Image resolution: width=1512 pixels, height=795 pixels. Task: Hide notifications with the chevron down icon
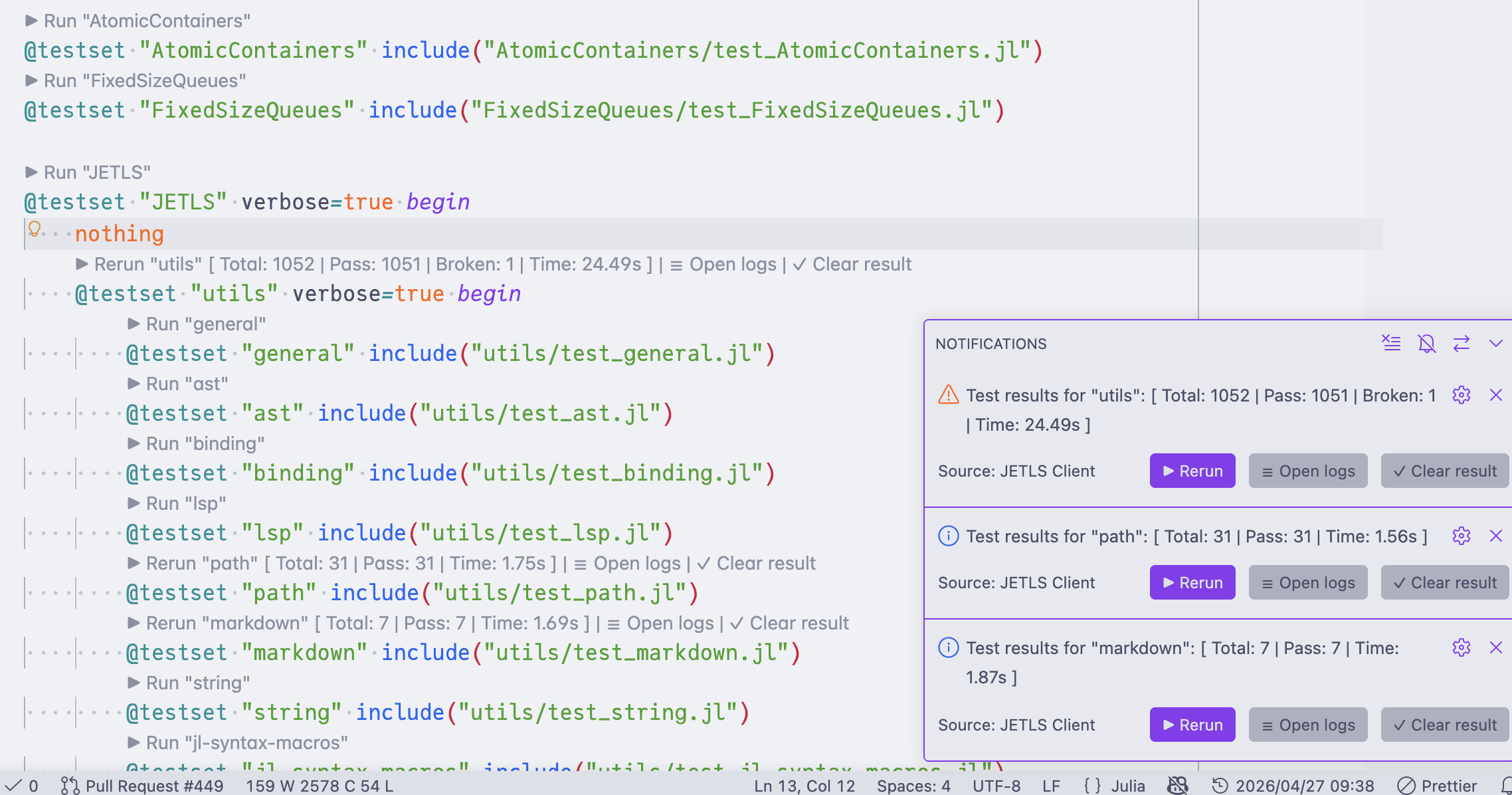coord(1495,343)
